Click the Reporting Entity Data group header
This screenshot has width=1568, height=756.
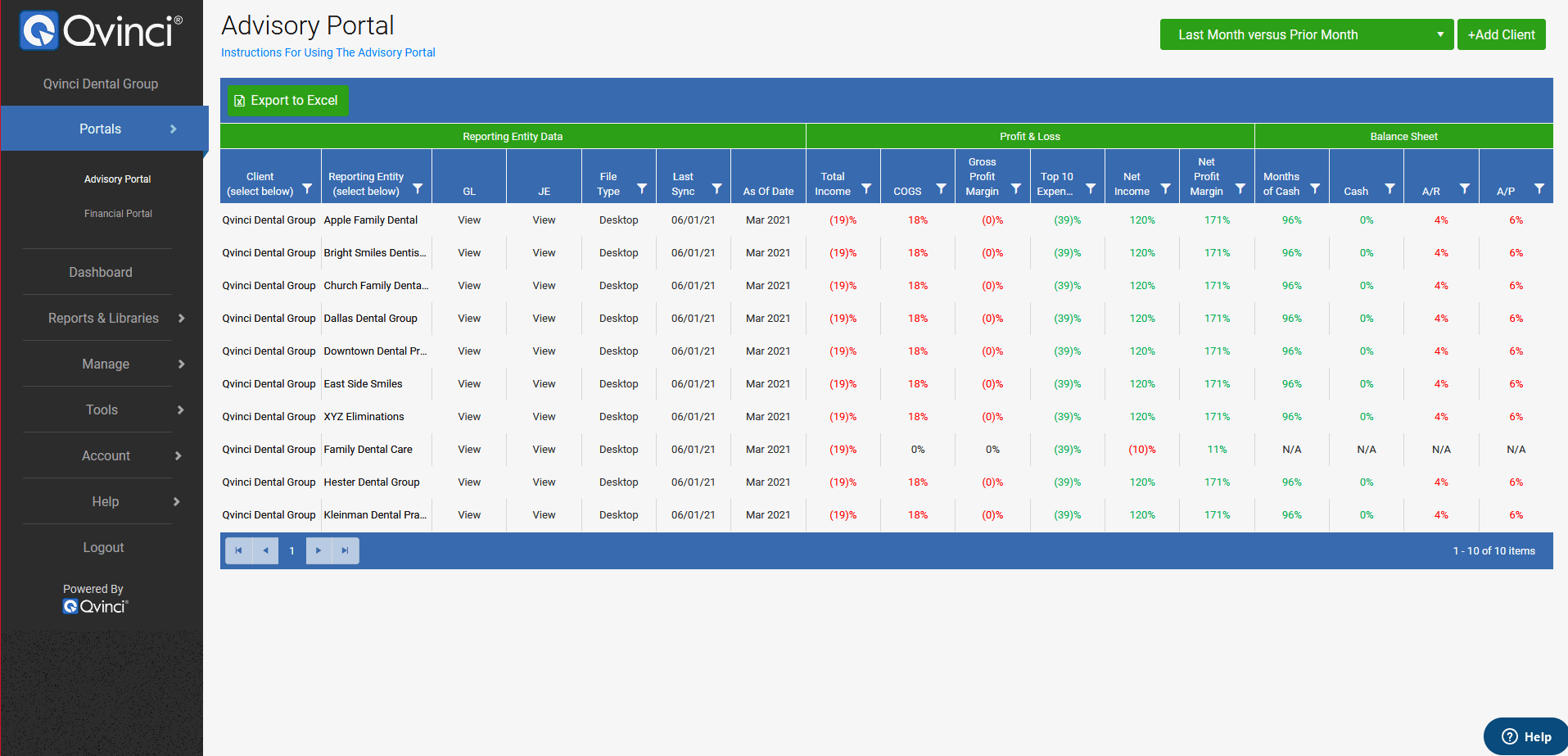pos(513,136)
